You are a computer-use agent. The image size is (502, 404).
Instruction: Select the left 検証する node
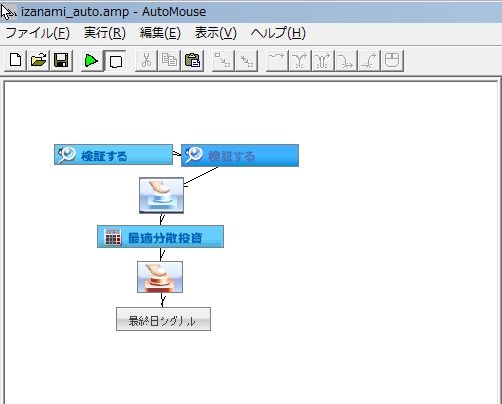pos(113,155)
